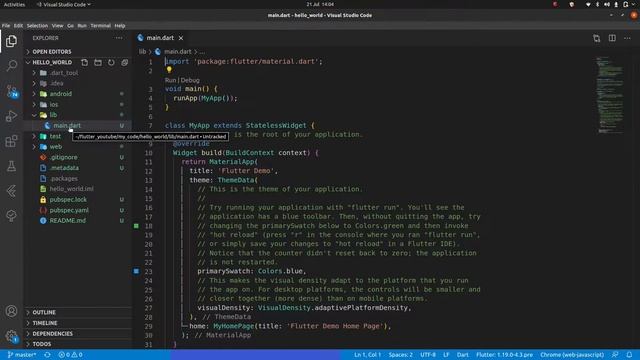Open the Testing flask icon

click(x=11, y=166)
